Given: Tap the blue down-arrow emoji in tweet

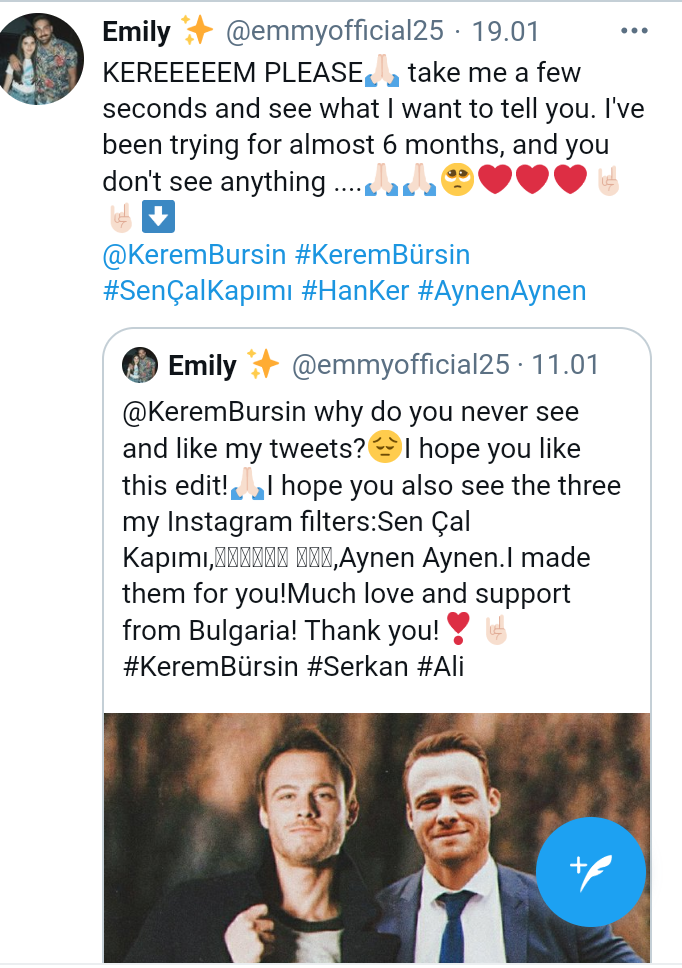Looking at the screenshot, I should coord(158,216).
